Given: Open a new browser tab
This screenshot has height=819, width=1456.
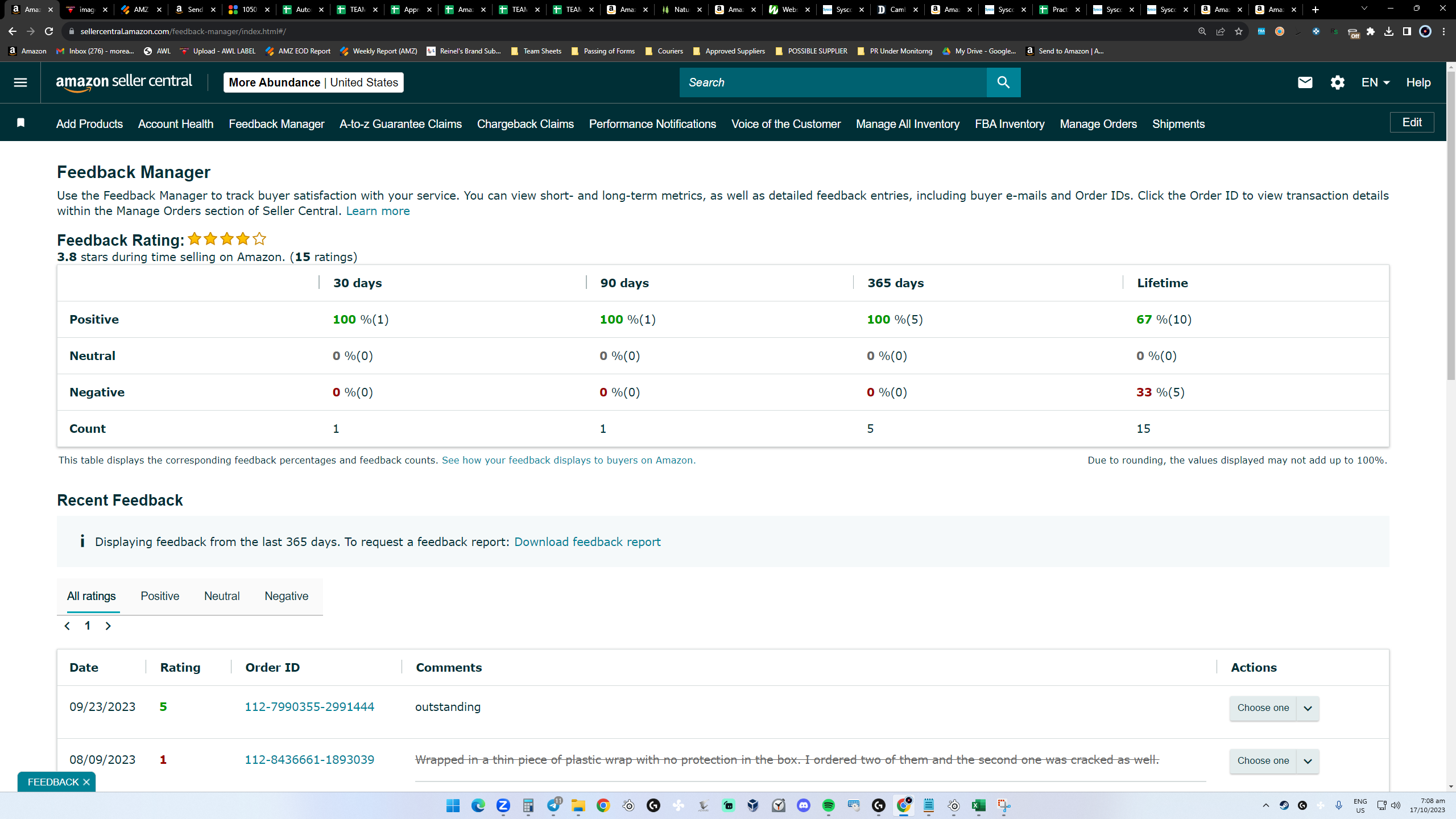Looking at the screenshot, I should pyautogui.click(x=1315, y=10).
